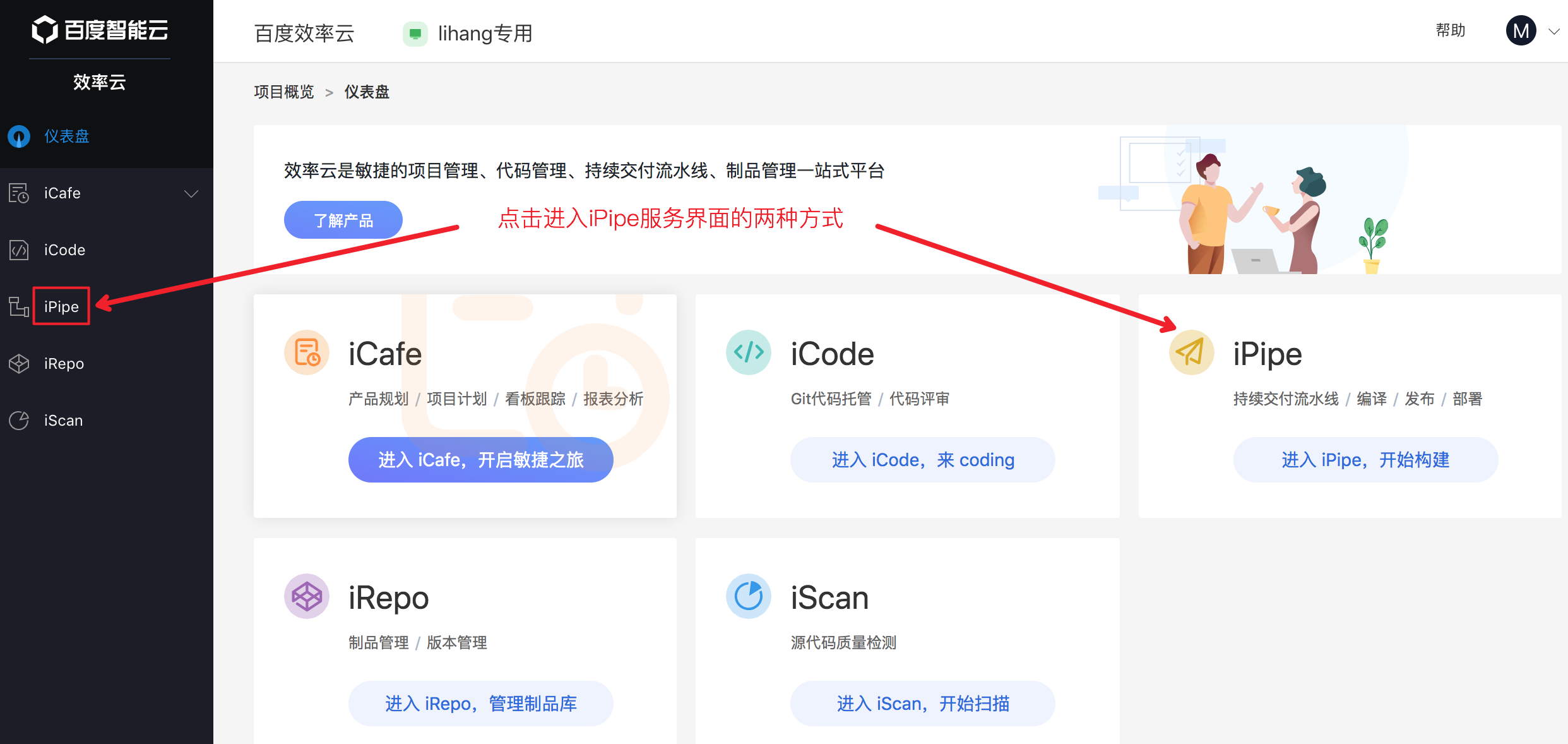The image size is (1568, 744).
Task: Click the yellow iPipe paper-plane icon
Action: [x=1192, y=352]
